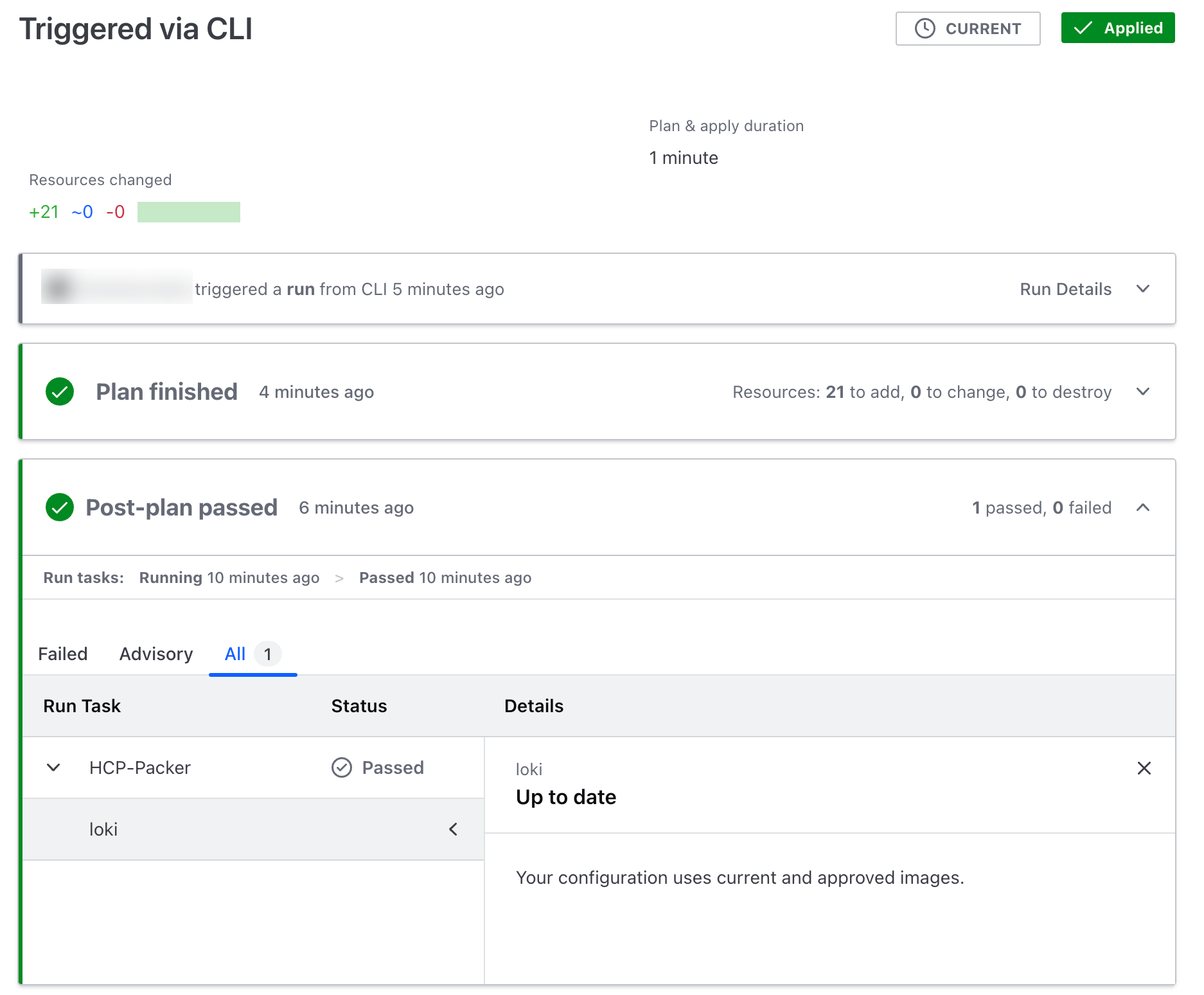Click the green resources changed bar

189,212
